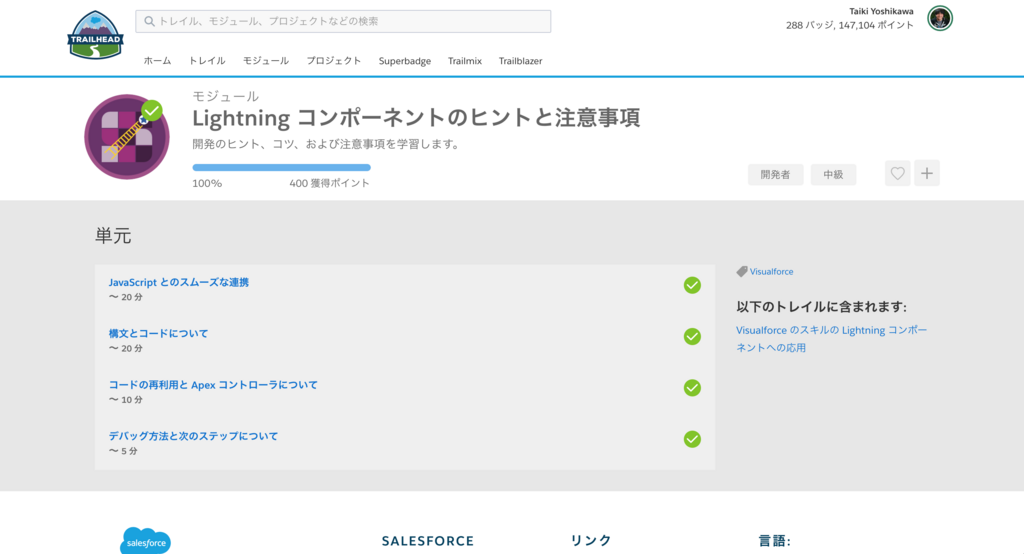Click the Trailhead logo

pyautogui.click(x=95, y=35)
